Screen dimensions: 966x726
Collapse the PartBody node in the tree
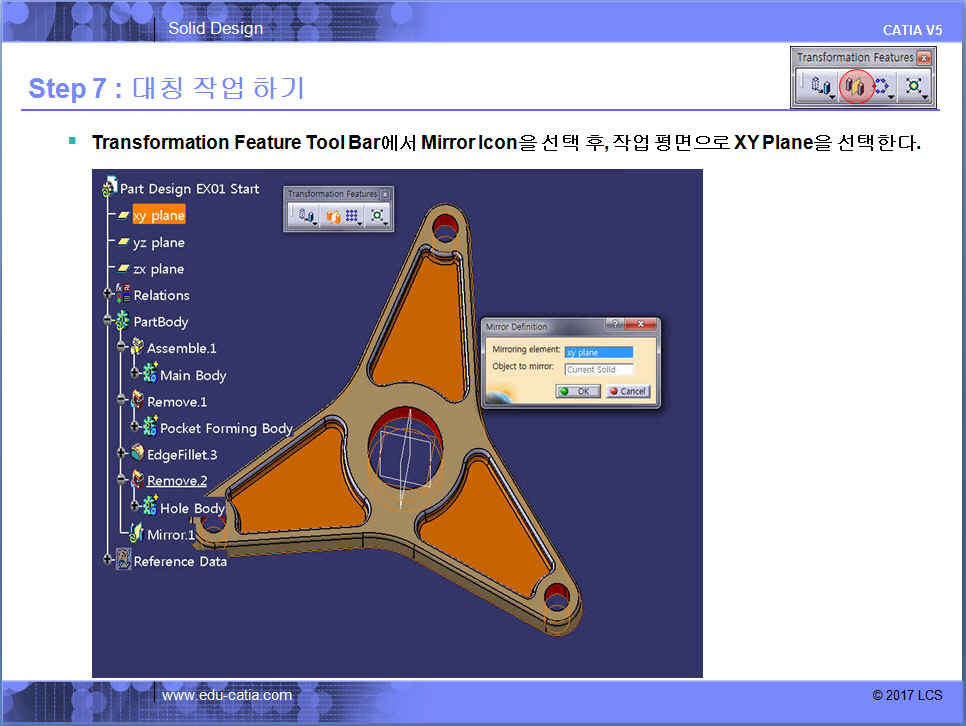point(108,322)
